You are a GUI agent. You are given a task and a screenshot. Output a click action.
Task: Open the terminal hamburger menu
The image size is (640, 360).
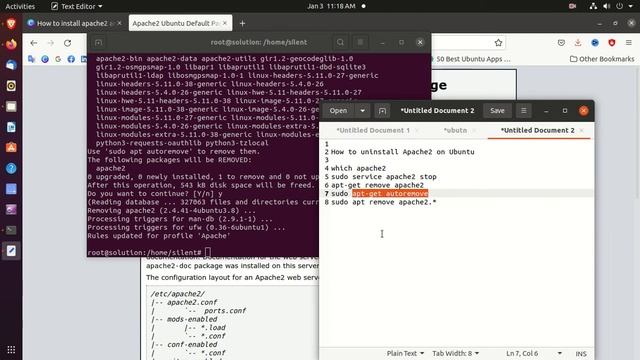[360, 42]
